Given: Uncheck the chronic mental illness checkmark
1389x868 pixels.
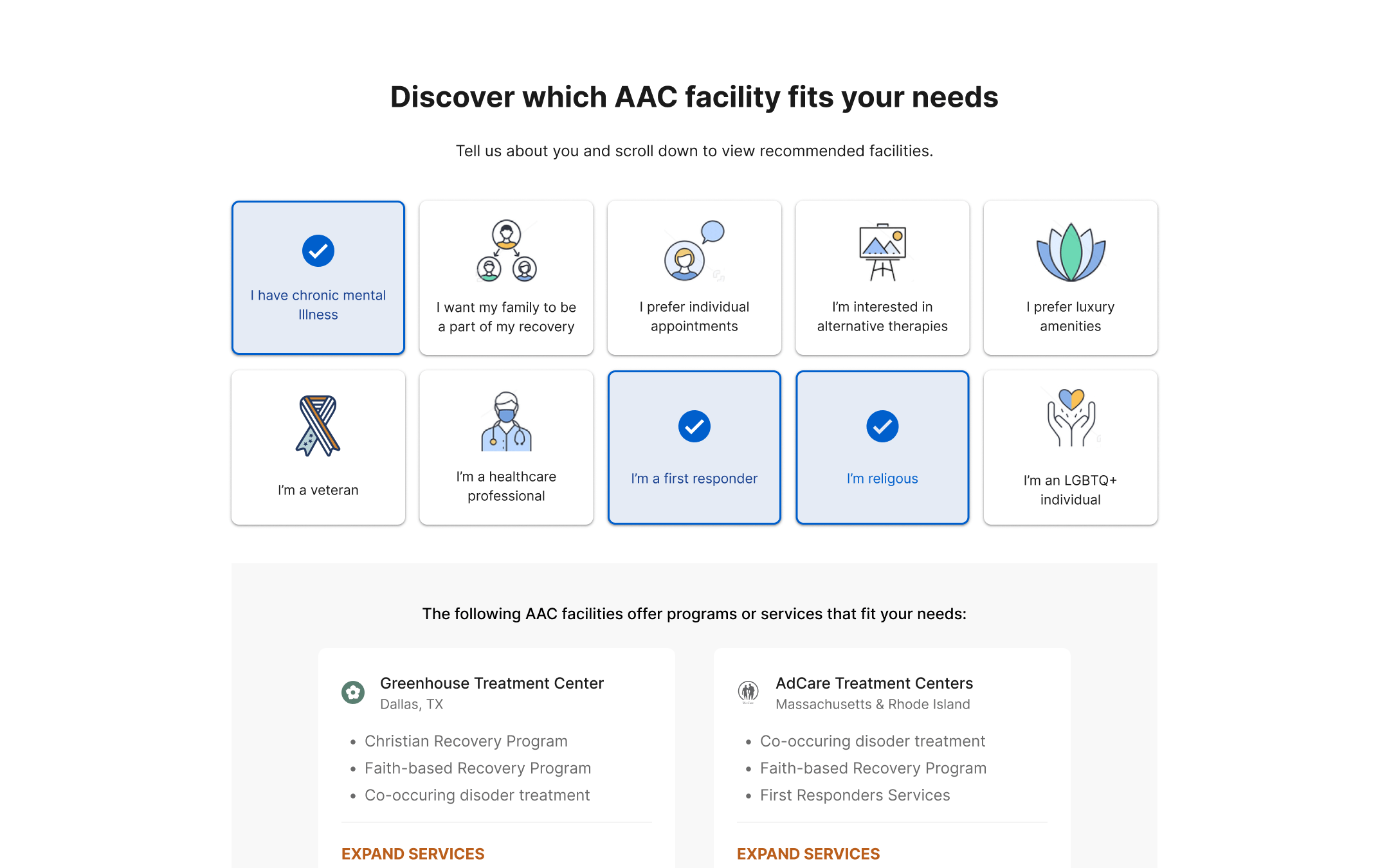Looking at the screenshot, I should click(x=318, y=251).
